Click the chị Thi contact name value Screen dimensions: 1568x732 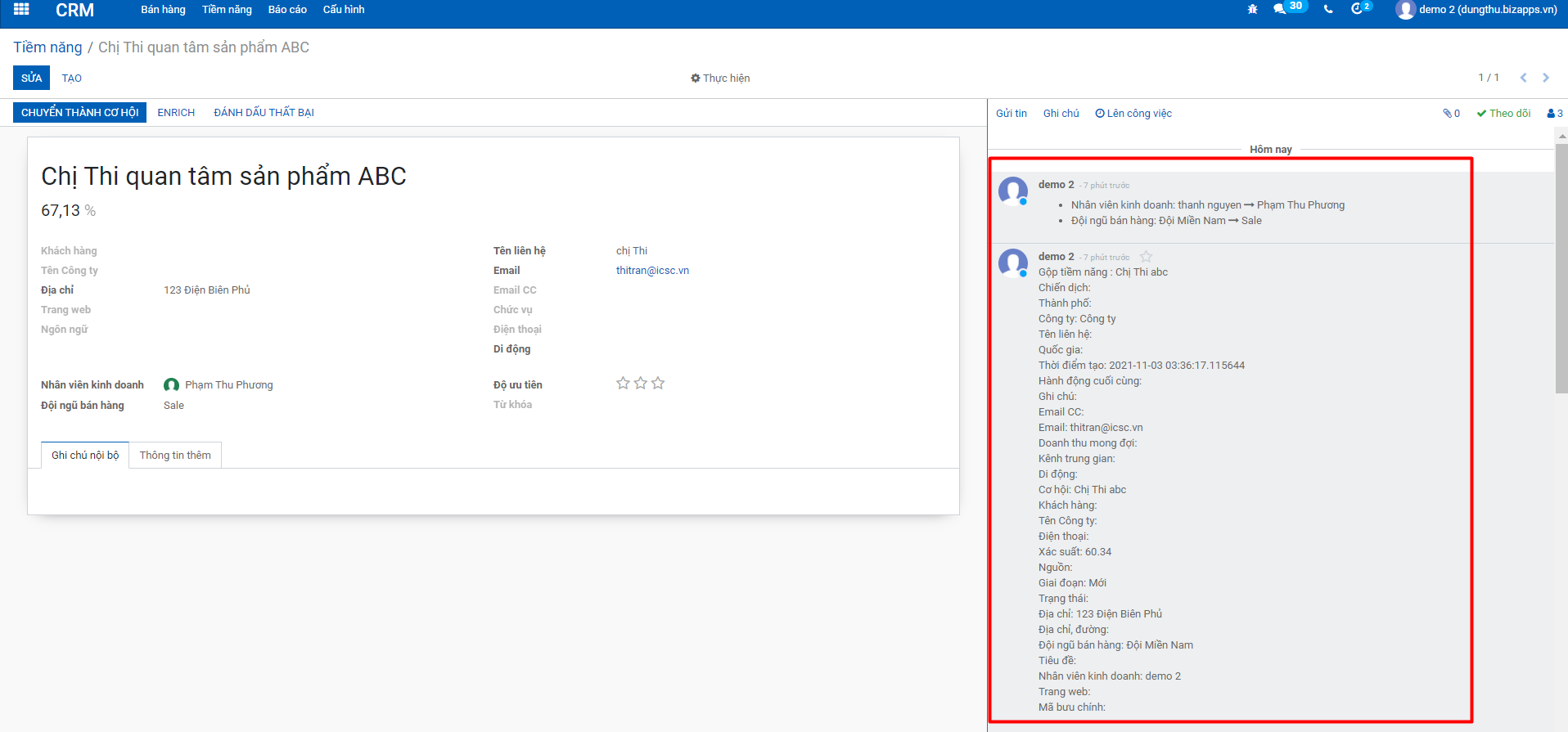click(632, 251)
